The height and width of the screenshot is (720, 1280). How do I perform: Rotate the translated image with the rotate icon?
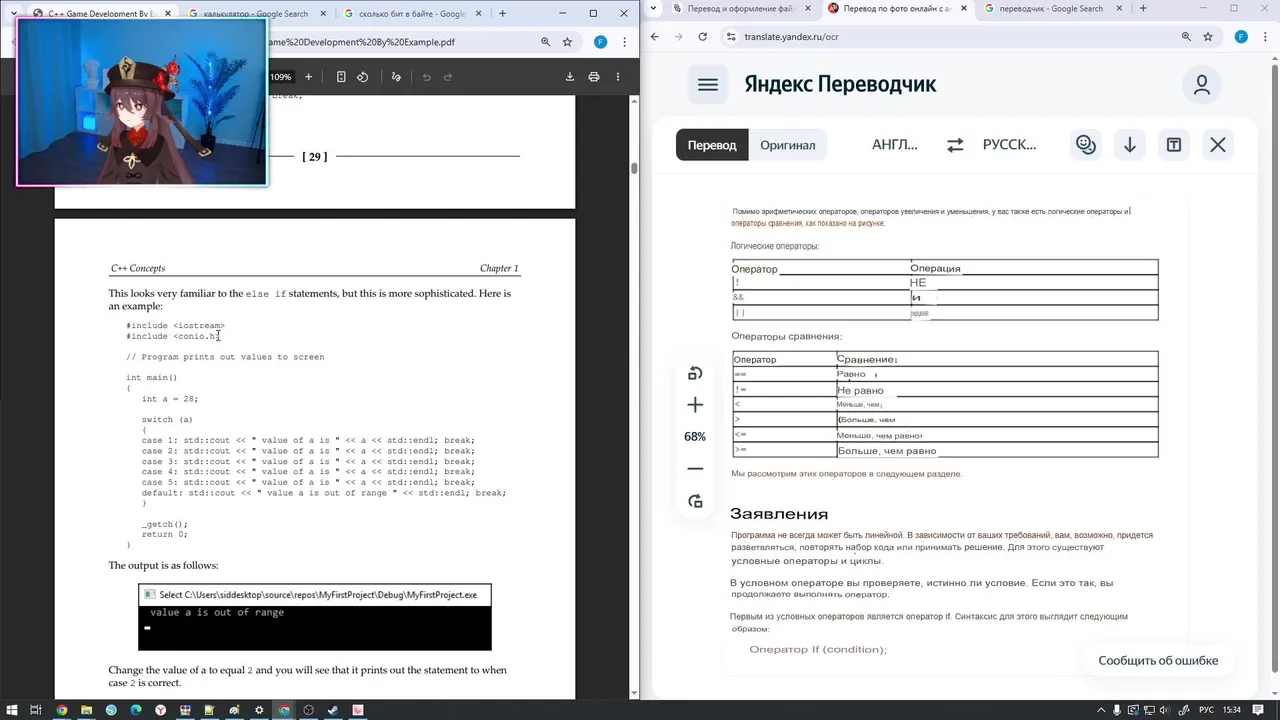coord(695,373)
